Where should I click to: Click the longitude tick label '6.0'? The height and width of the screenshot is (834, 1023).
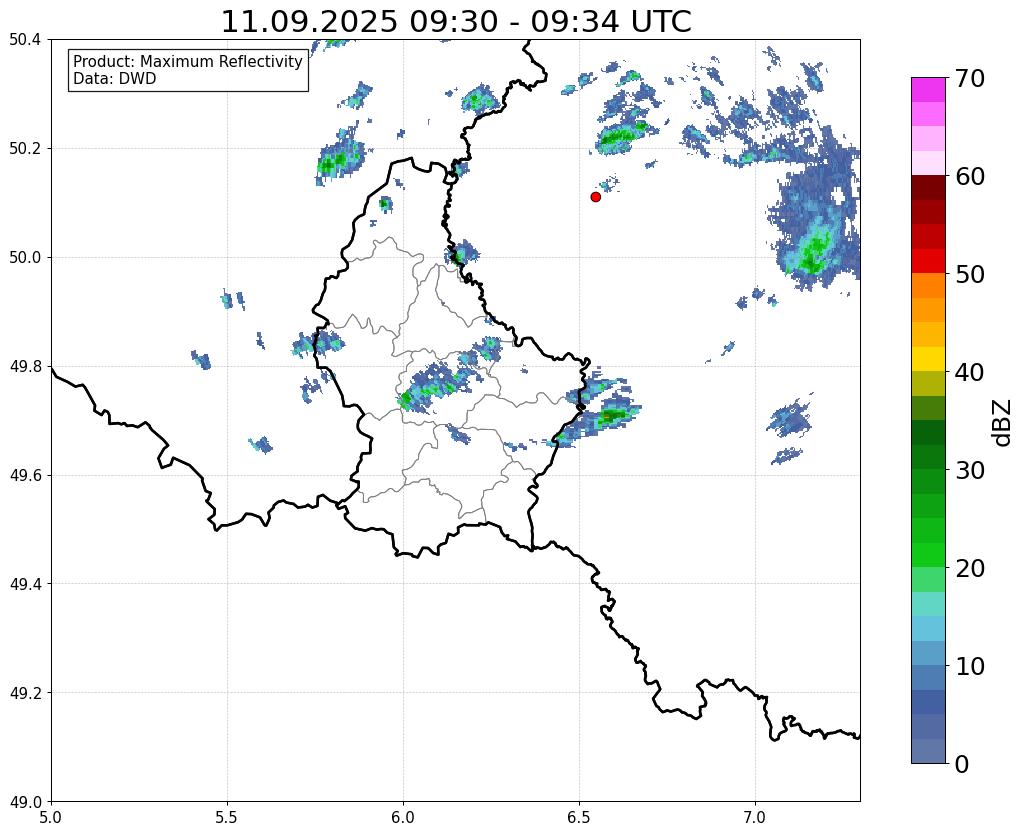coord(403,817)
